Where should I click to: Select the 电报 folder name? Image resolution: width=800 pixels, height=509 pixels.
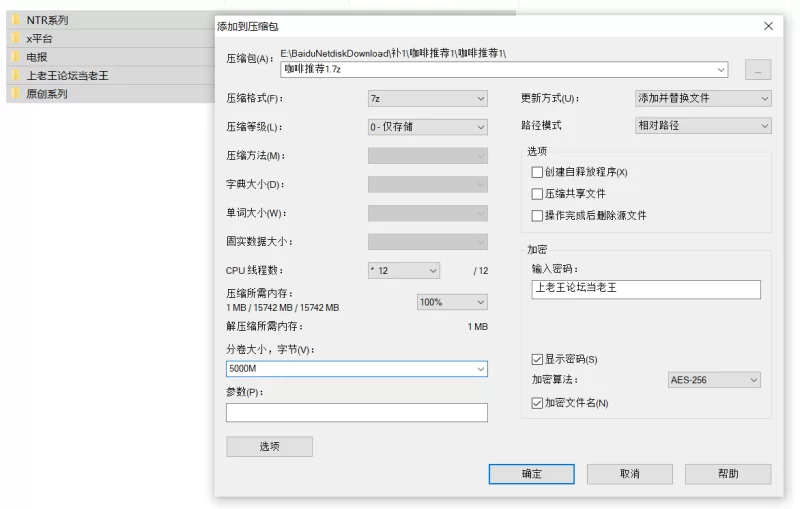point(37,57)
